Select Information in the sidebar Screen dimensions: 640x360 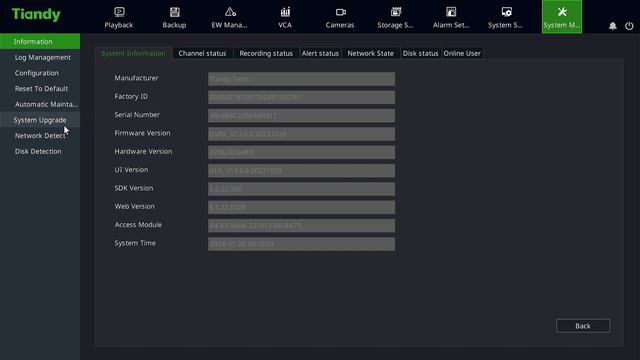pyautogui.click(x=40, y=42)
